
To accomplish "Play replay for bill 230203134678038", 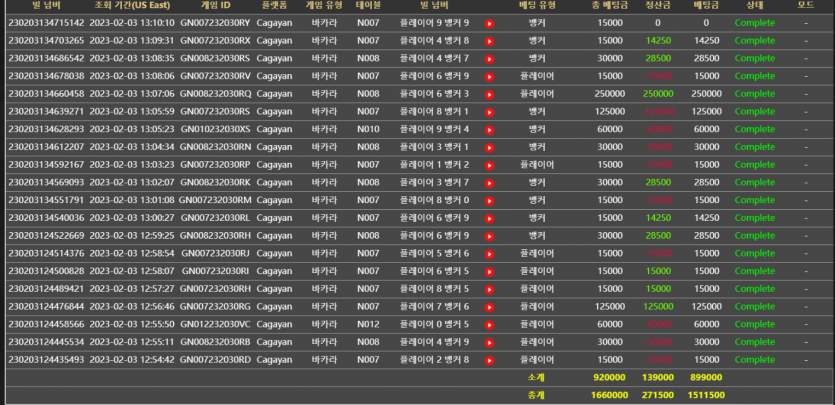I will (489, 77).
